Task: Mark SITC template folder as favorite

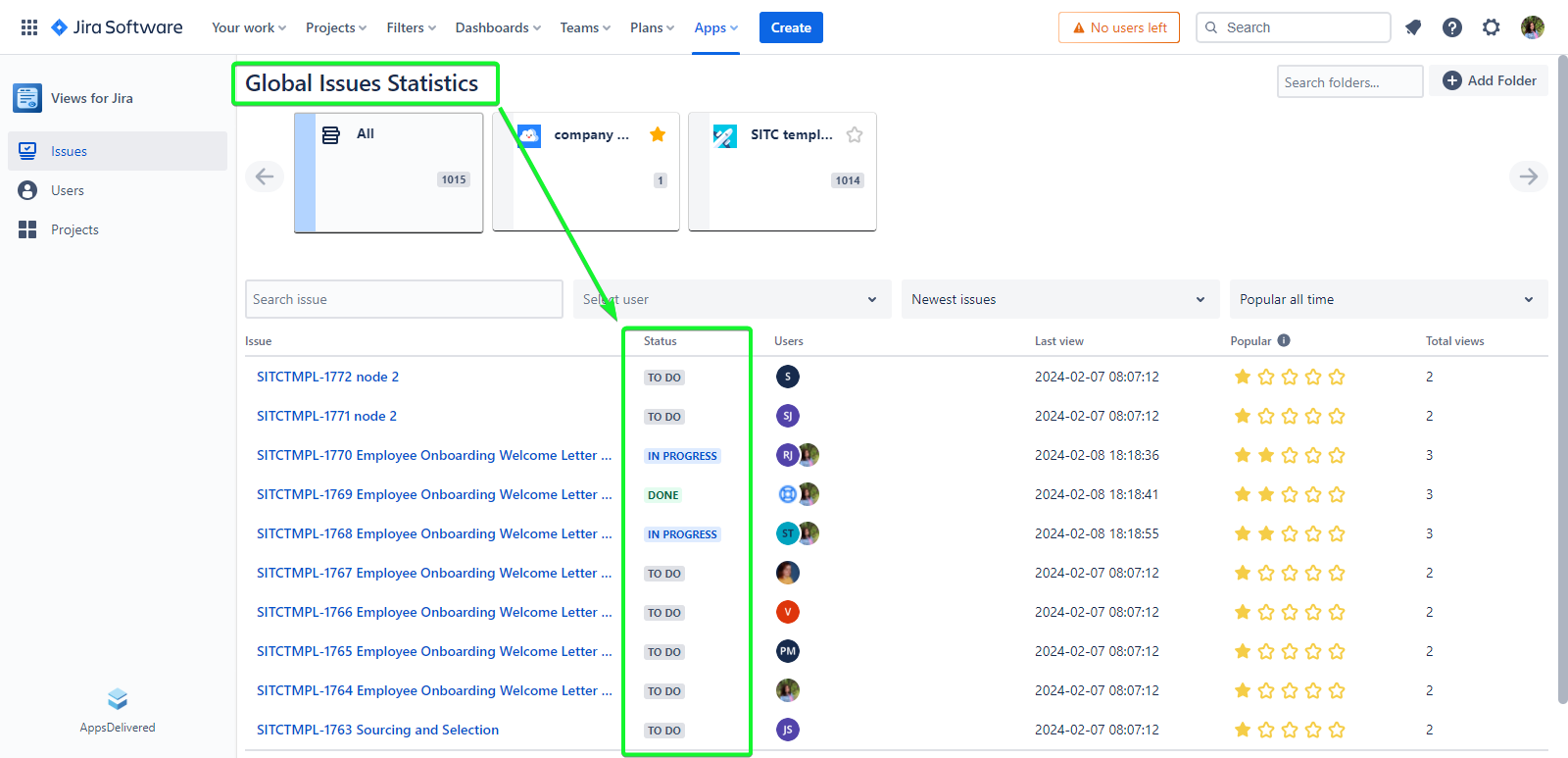Action: coord(855,134)
